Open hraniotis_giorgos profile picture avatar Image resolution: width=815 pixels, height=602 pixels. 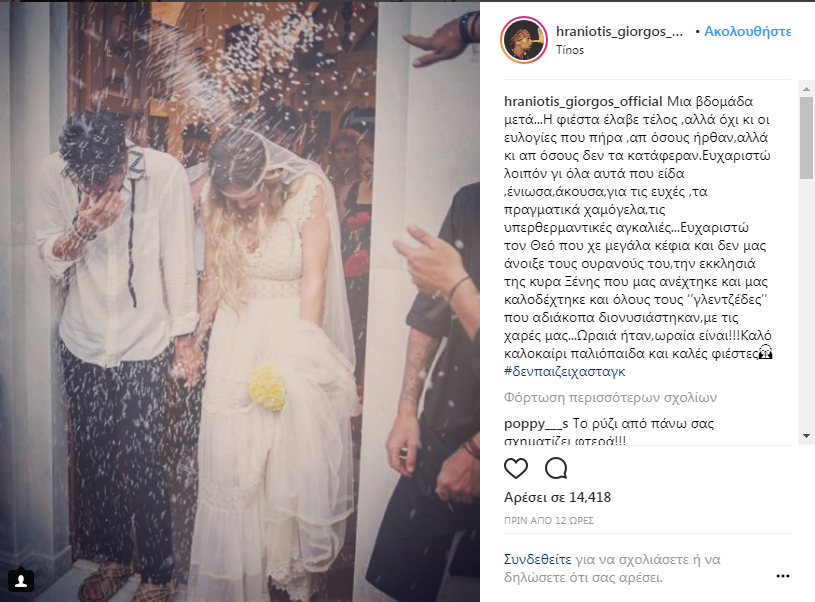(x=524, y=40)
